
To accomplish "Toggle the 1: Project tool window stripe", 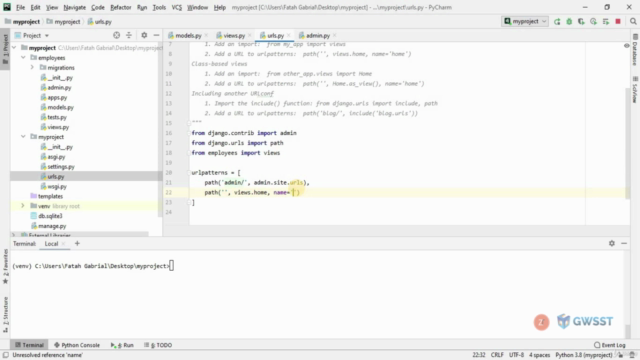I will point(5,49).
